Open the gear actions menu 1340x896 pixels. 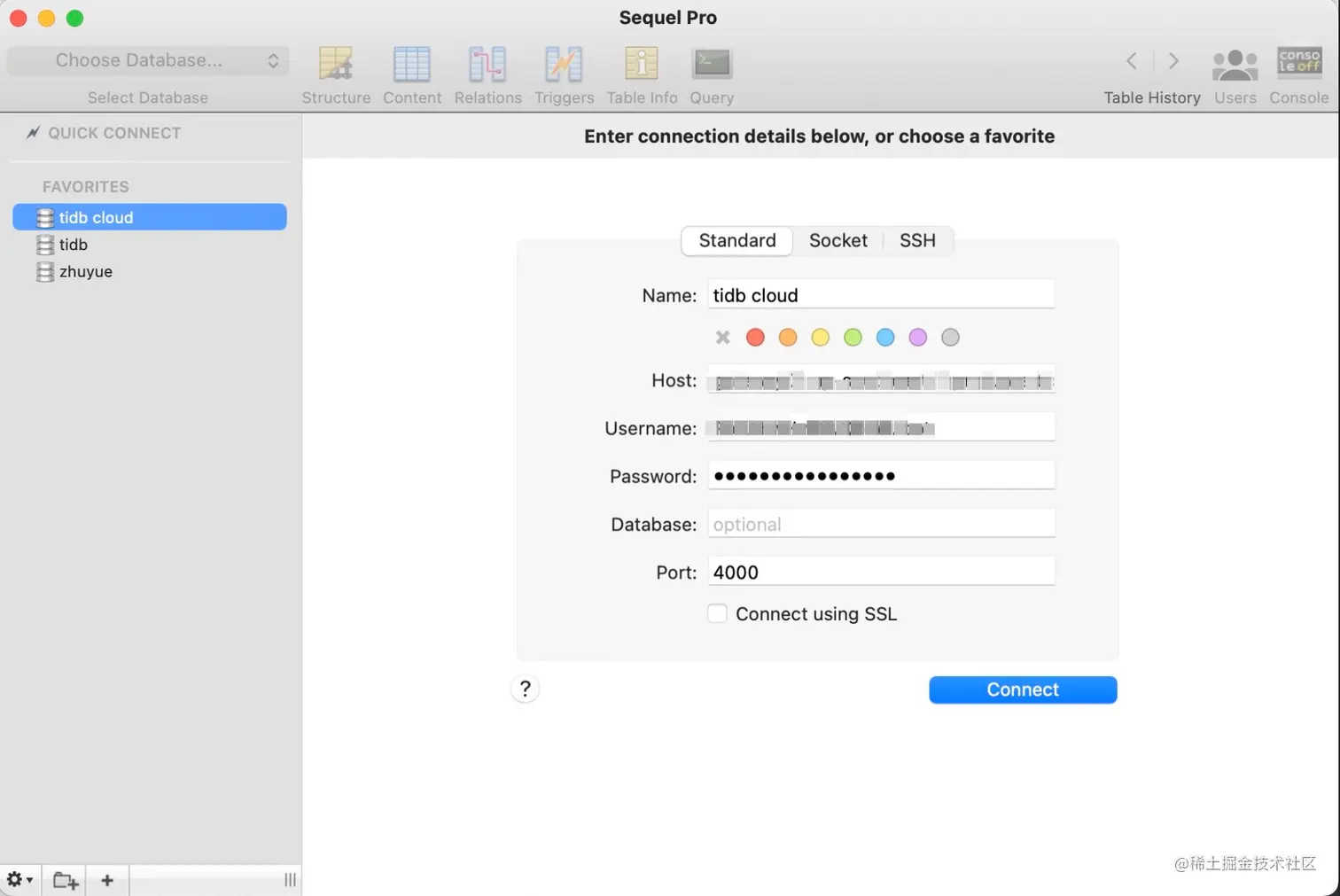[19, 880]
